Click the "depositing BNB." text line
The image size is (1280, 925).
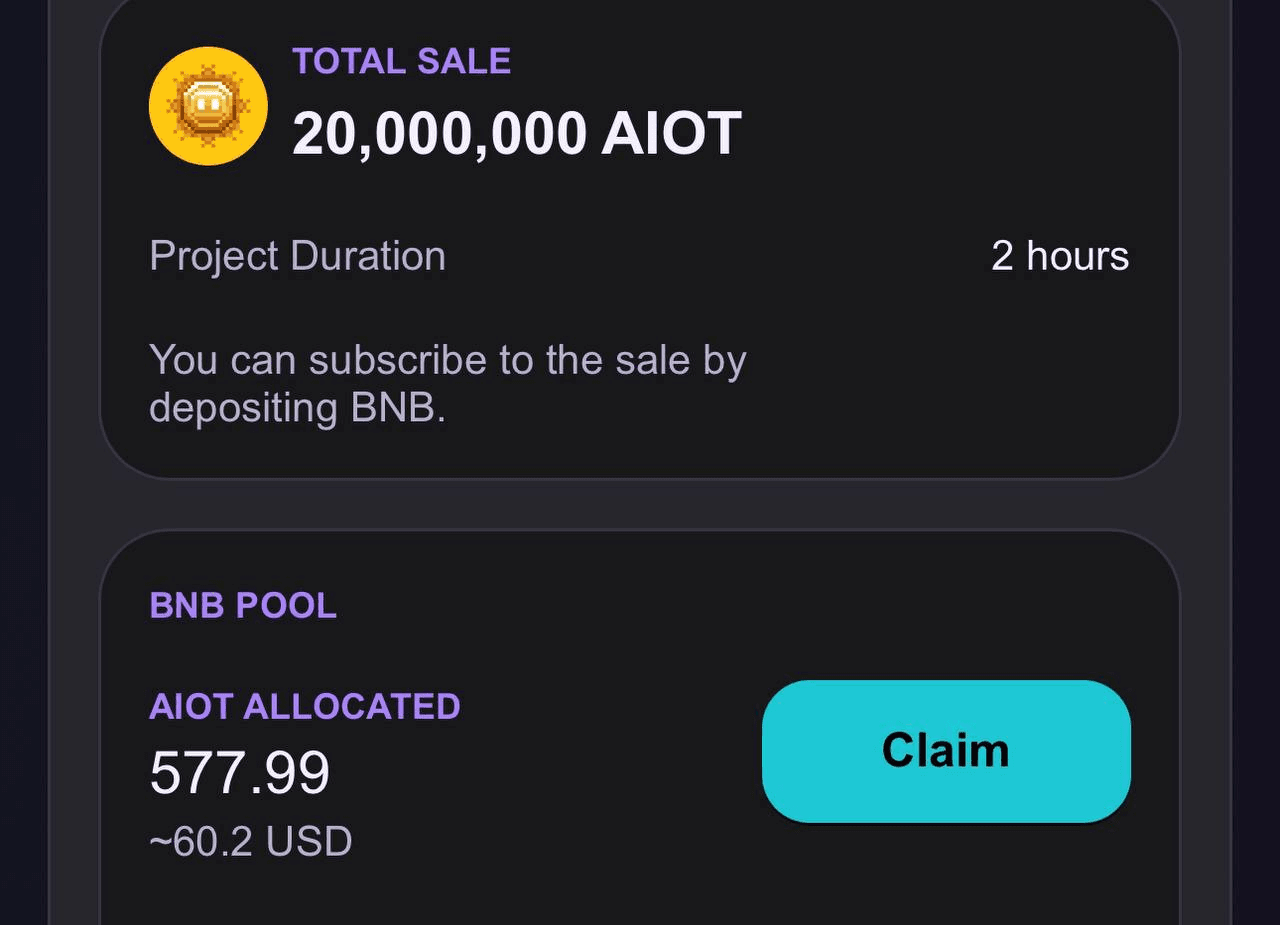297,408
